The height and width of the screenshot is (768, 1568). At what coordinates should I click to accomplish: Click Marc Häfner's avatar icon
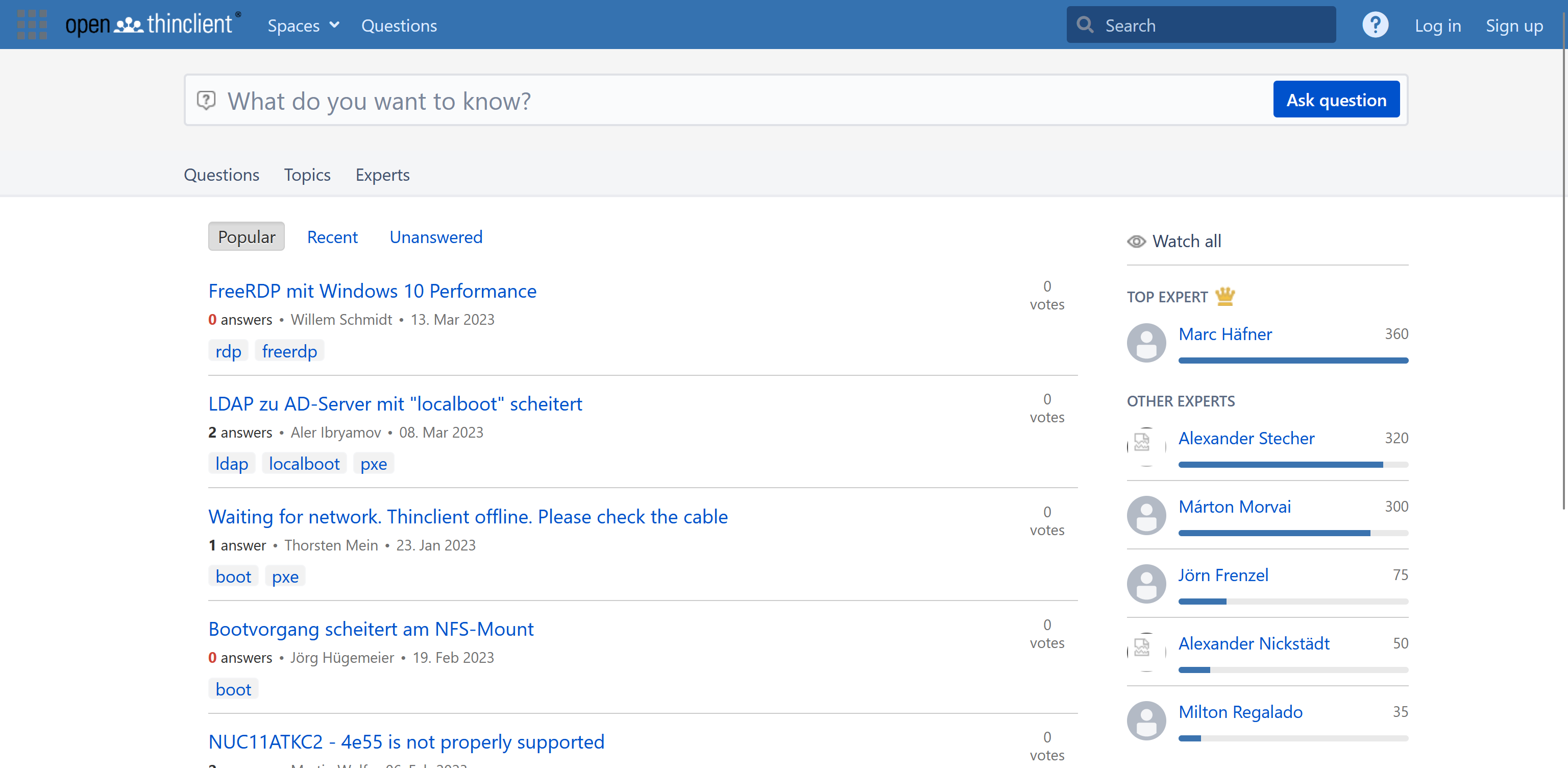(1146, 343)
